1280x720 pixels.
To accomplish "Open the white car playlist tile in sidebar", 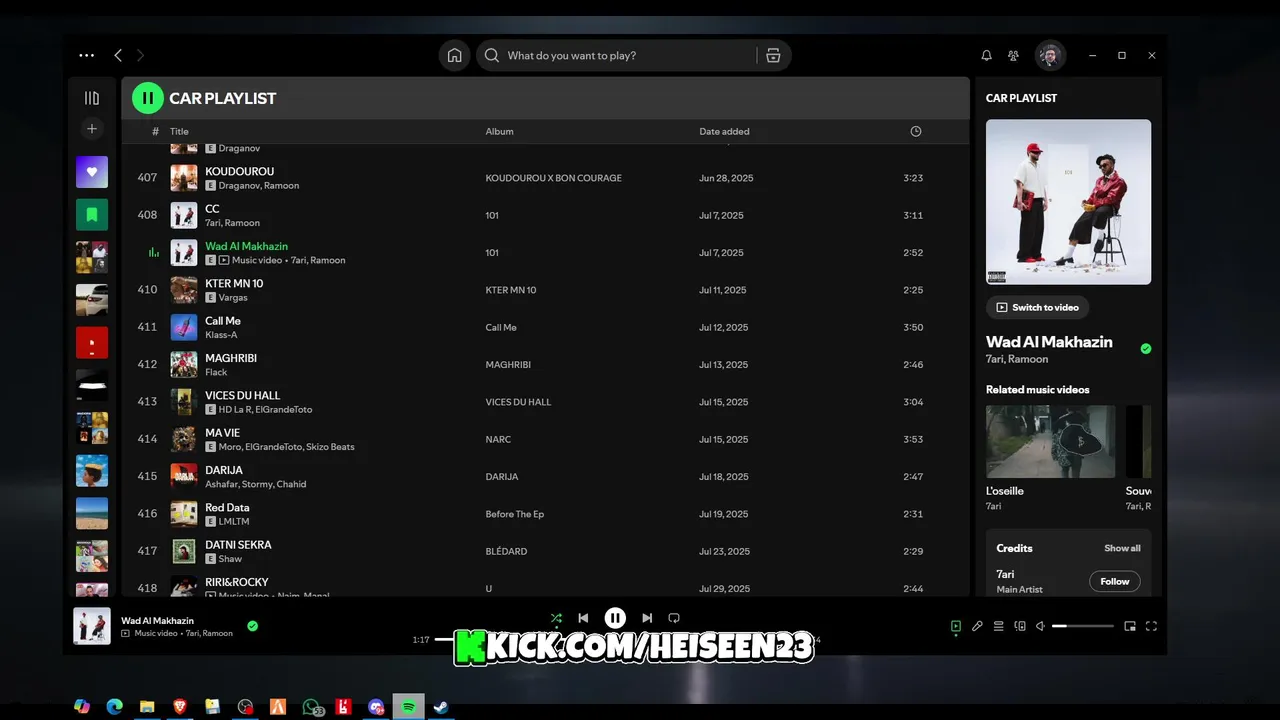I will [x=92, y=300].
